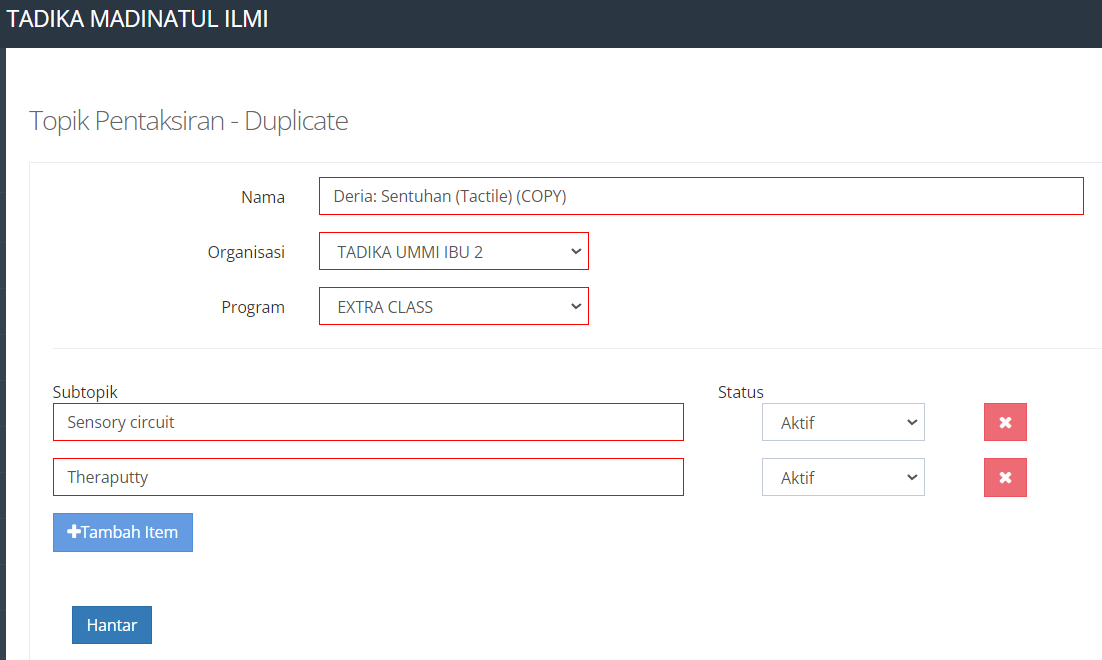Click the dark sidebar strip on left edge
Image resolution: width=1102 pixels, height=660 pixels.
[x=2, y=350]
